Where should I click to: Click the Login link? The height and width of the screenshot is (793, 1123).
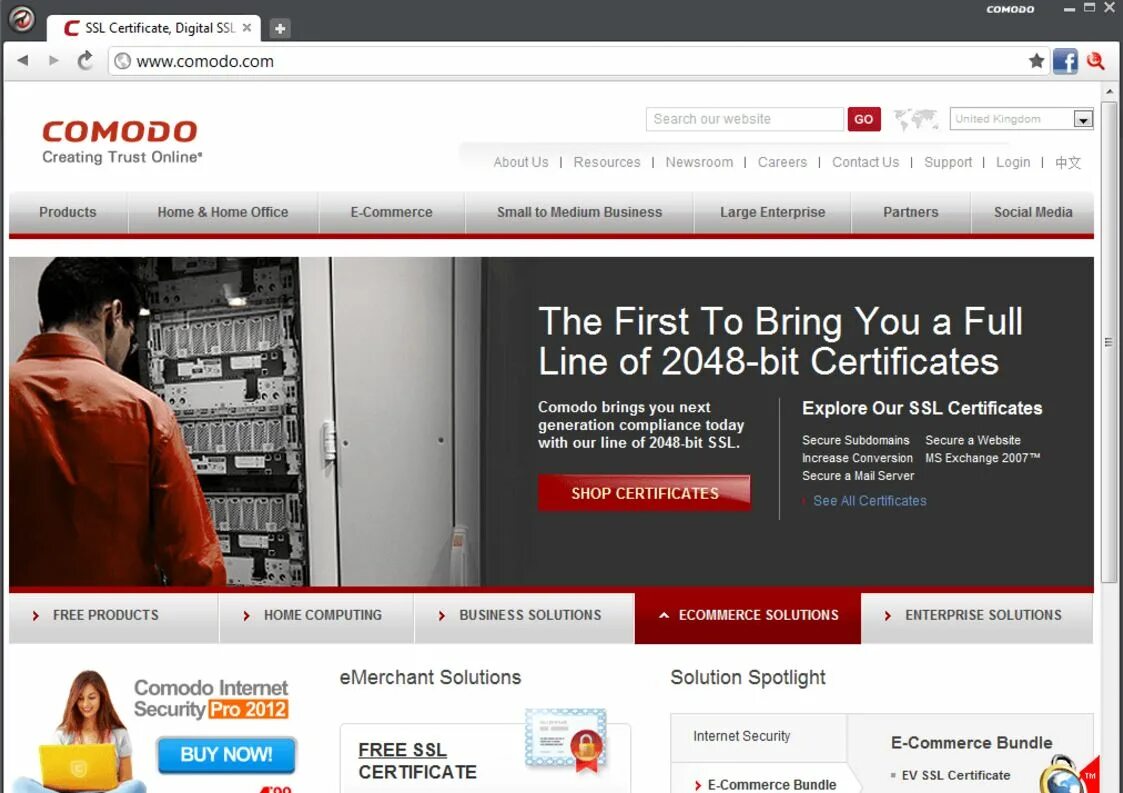1013,162
